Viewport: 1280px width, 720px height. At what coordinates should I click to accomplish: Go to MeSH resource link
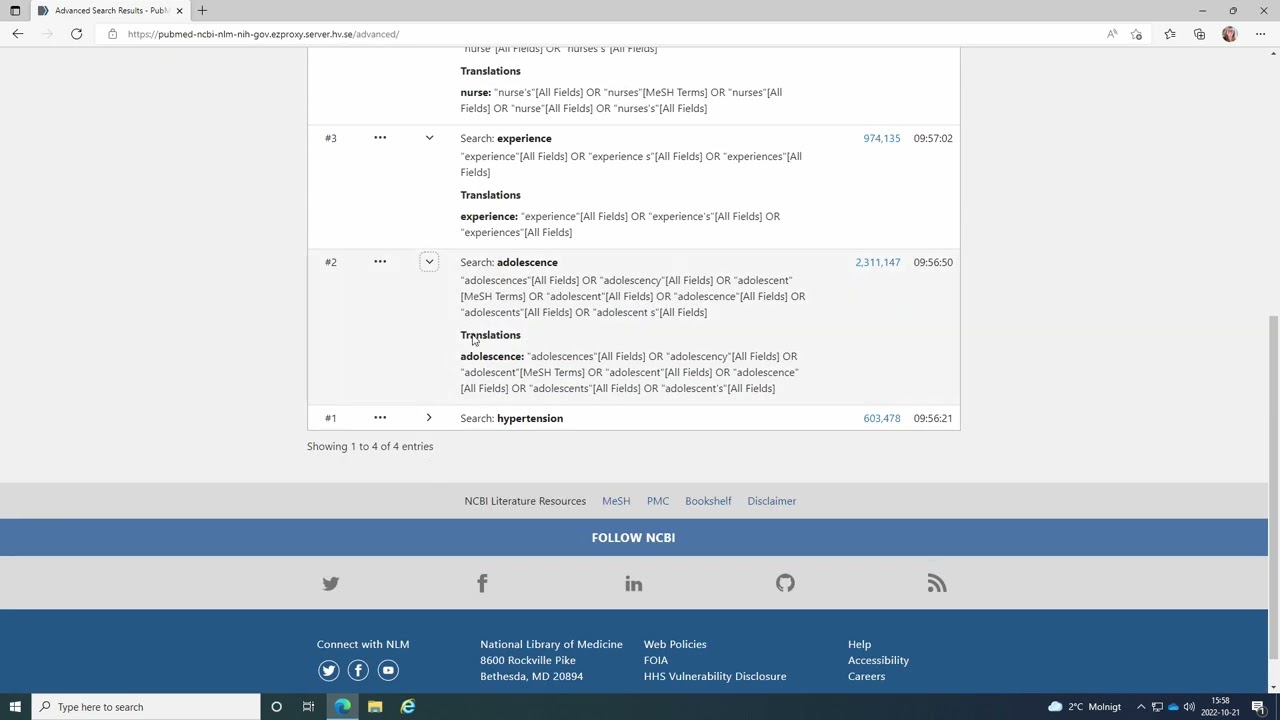pos(616,501)
